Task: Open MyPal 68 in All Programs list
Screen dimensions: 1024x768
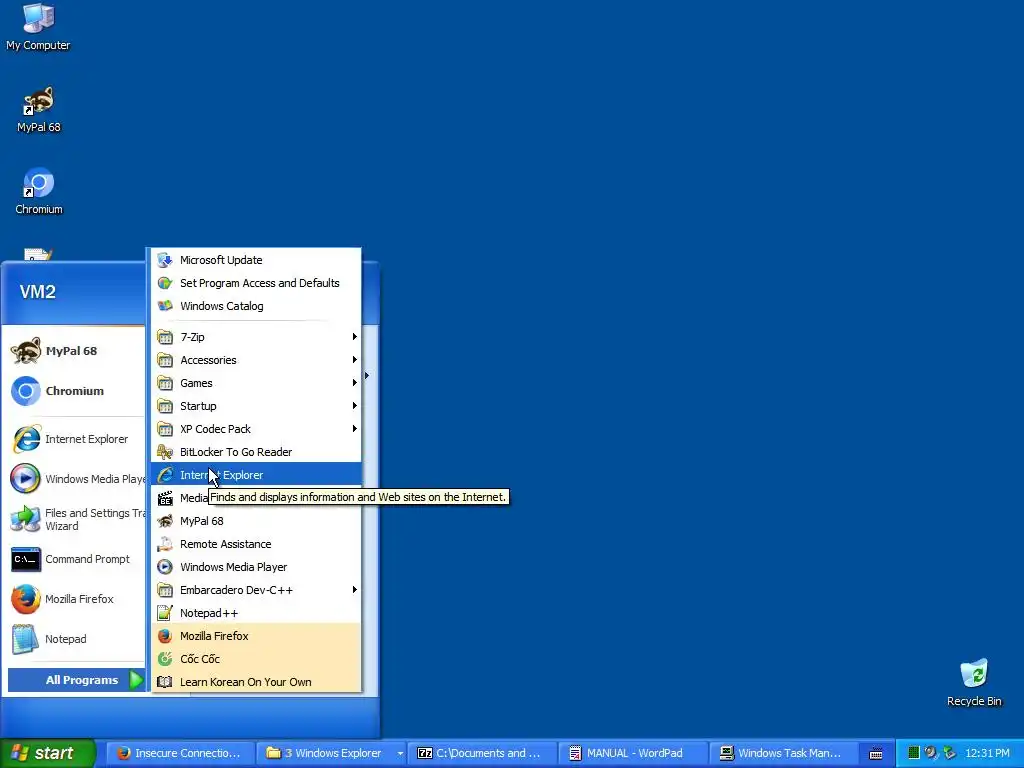Action: pyautogui.click(x=256, y=521)
